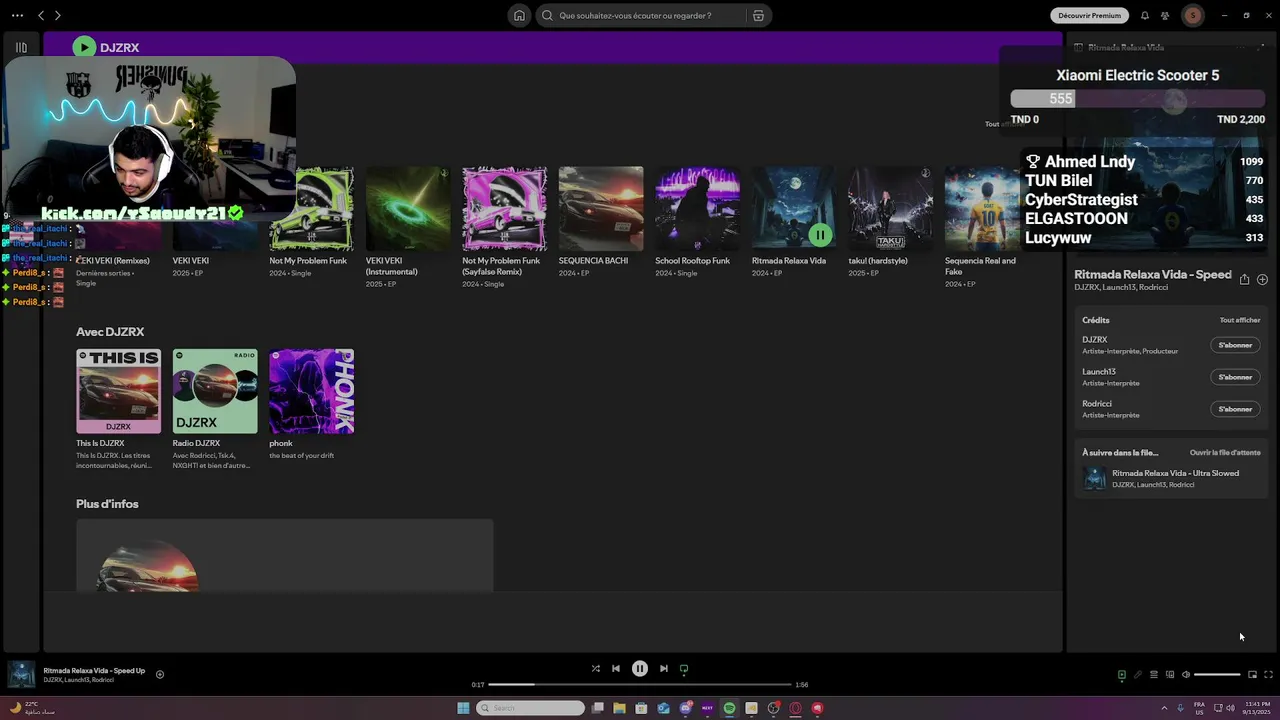Open taku! (hardstyle) cover
Viewport: 1280px width, 720px height.
point(890,209)
